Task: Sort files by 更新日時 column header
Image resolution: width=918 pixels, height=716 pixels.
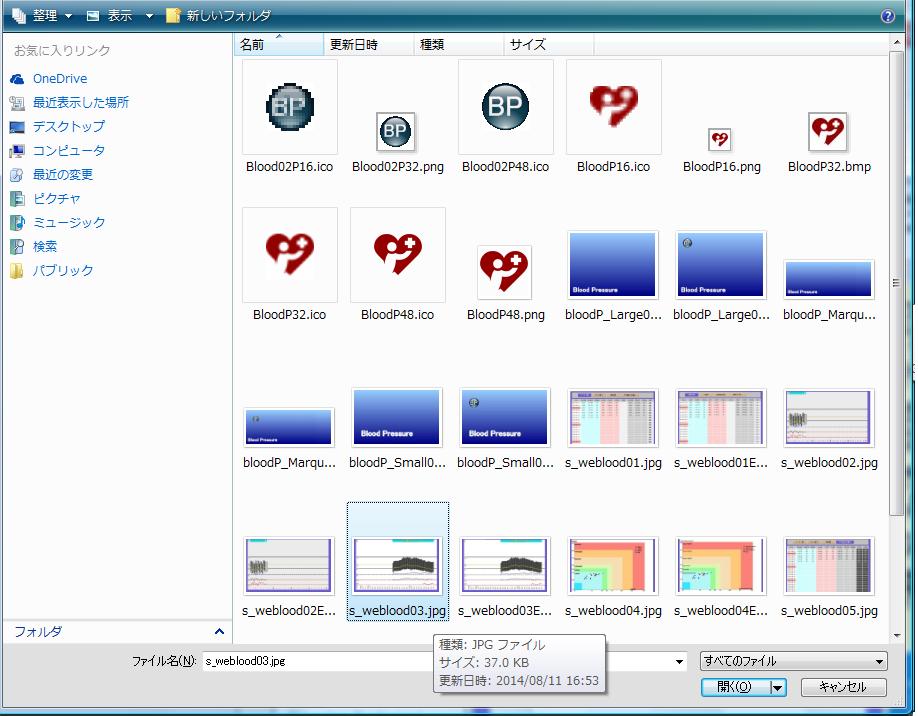Action: pos(367,45)
